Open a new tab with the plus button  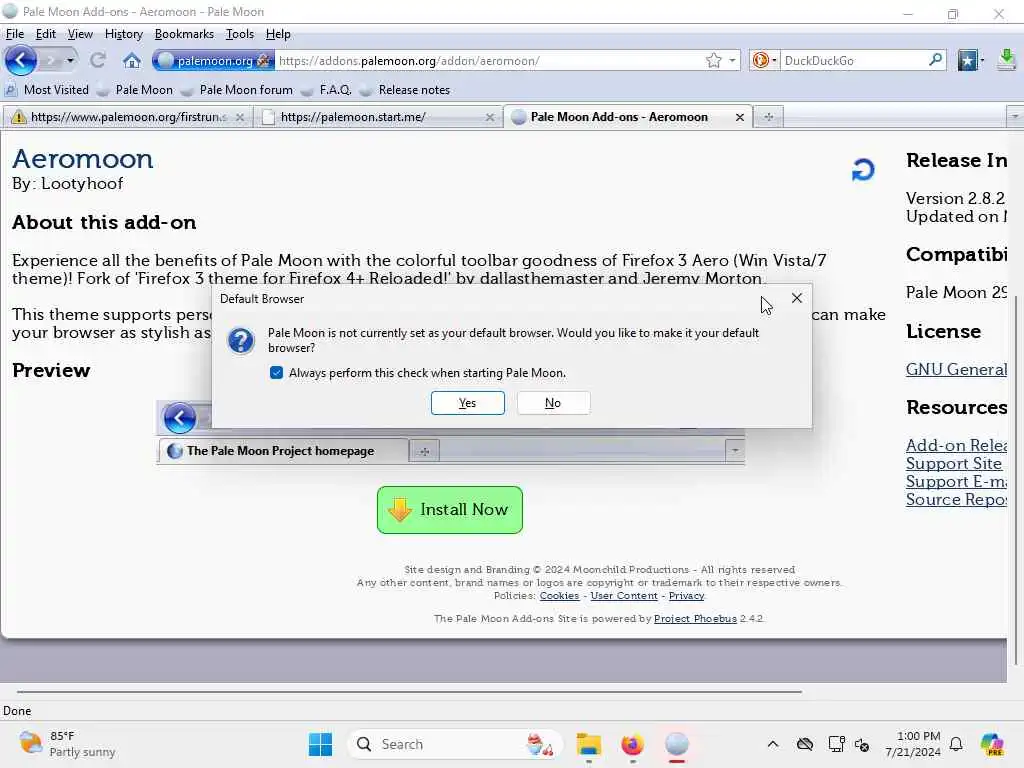pyautogui.click(x=769, y=117)
